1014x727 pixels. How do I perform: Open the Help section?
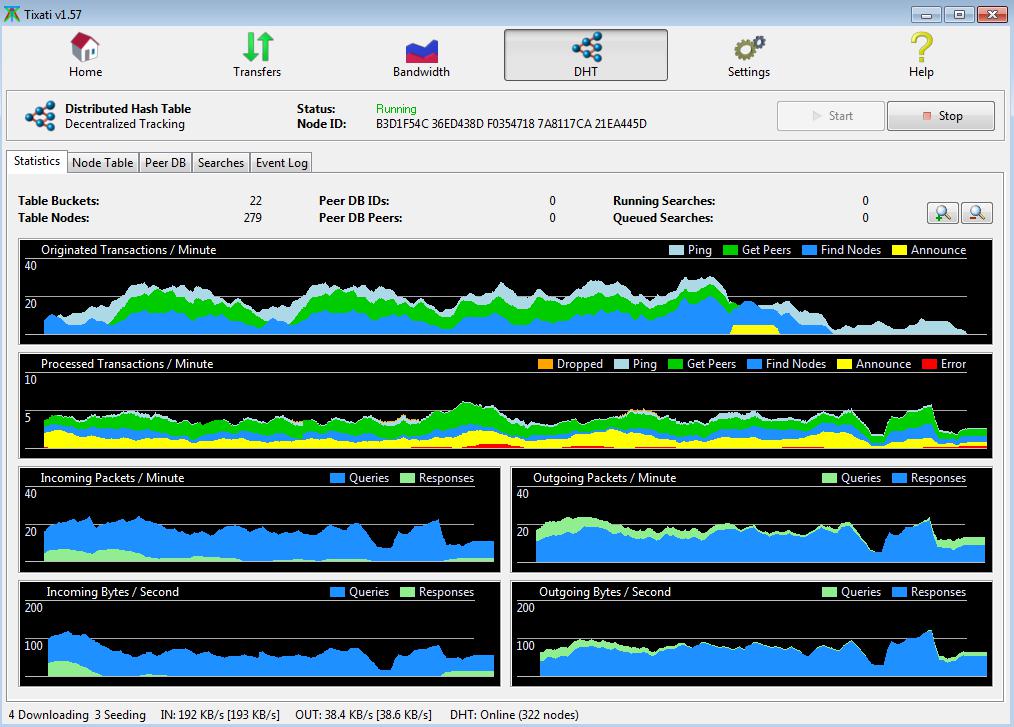click(920, 55)
